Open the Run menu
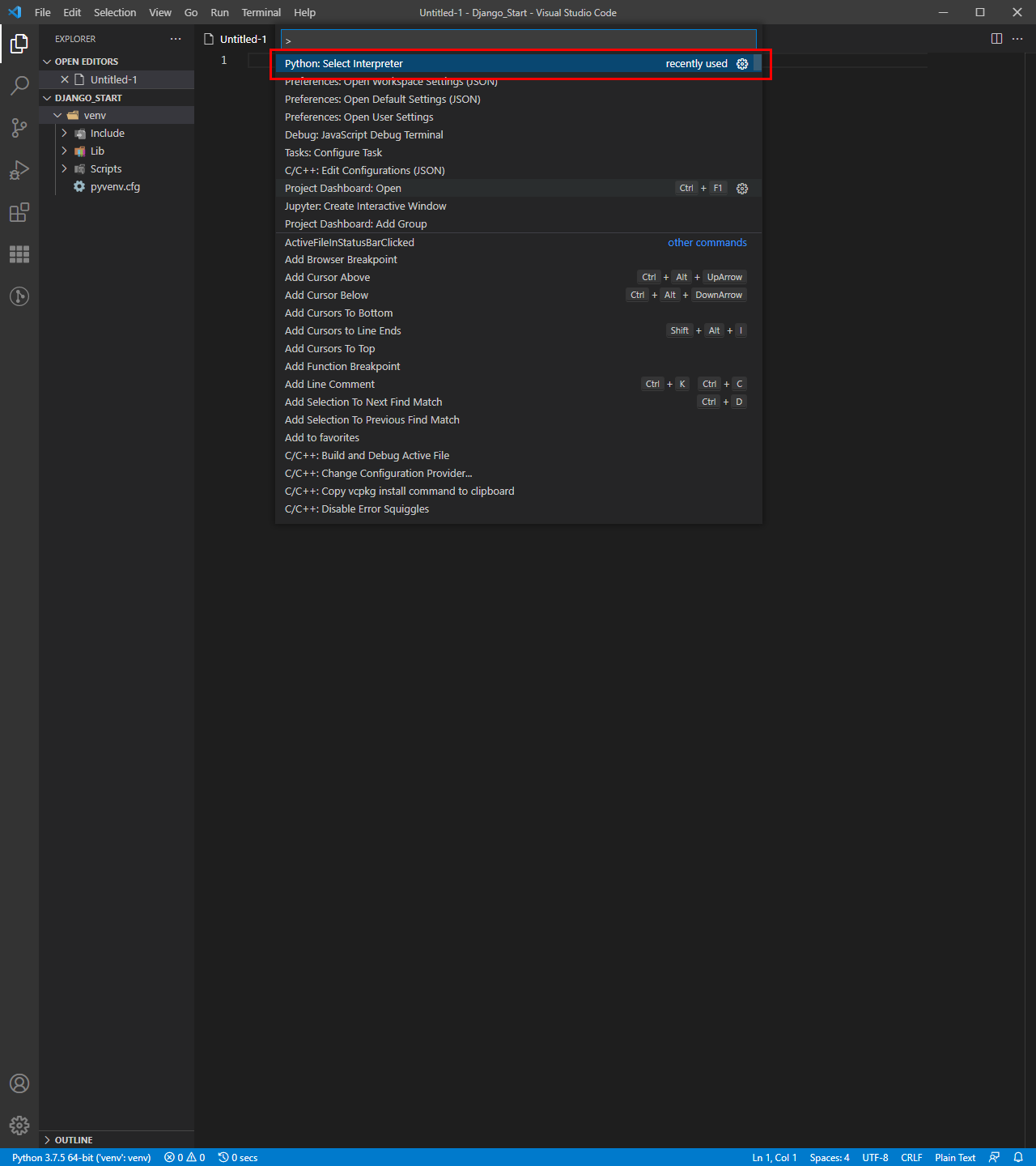 (x=219, y=12)
